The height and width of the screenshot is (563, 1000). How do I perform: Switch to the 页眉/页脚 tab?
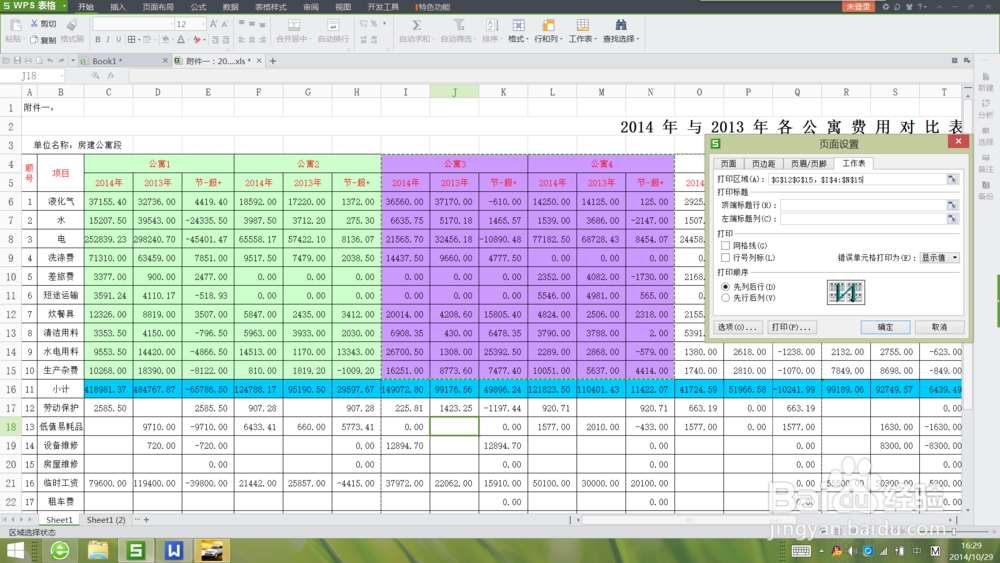pyautogui.click(x=808, y=164)
